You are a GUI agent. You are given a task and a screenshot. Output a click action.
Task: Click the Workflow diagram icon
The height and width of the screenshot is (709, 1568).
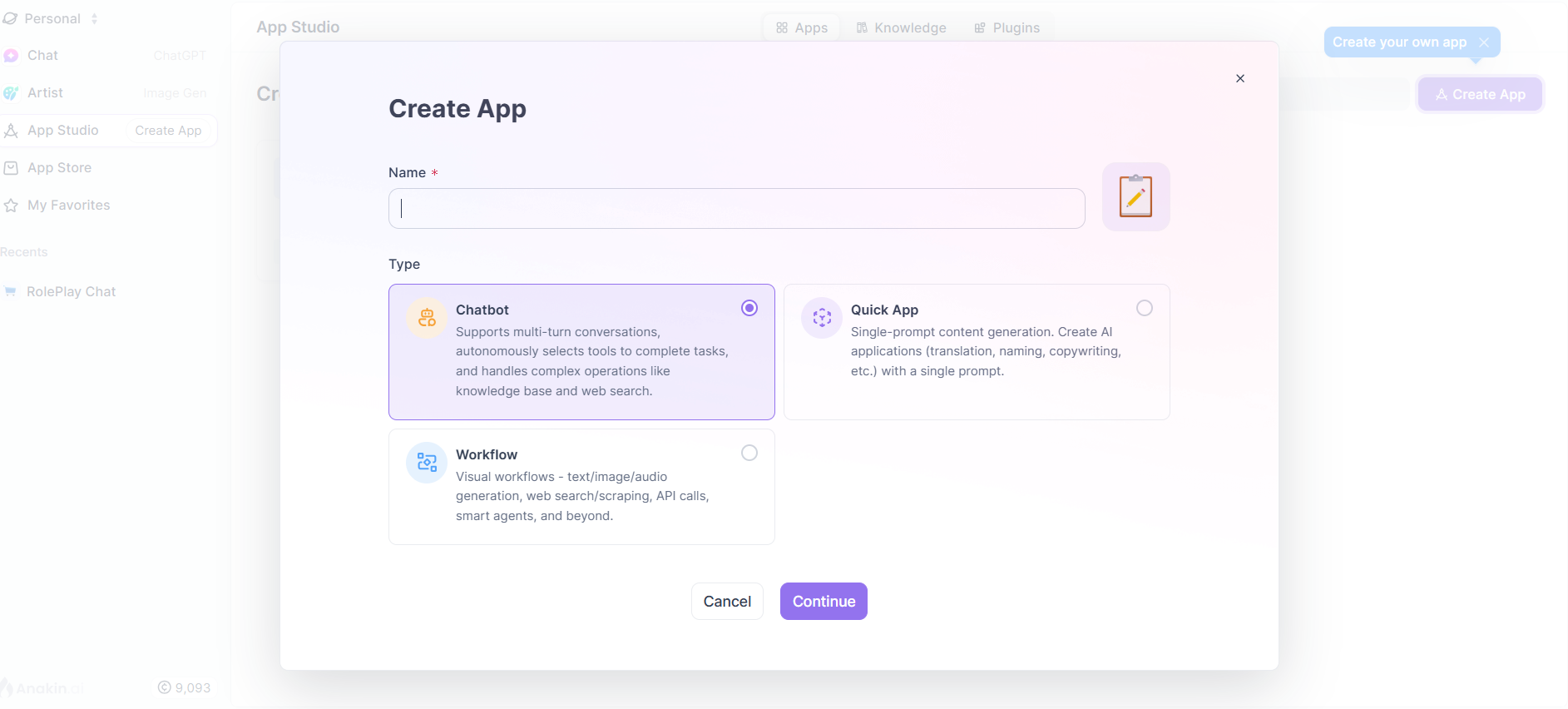(x=427, y=463)
